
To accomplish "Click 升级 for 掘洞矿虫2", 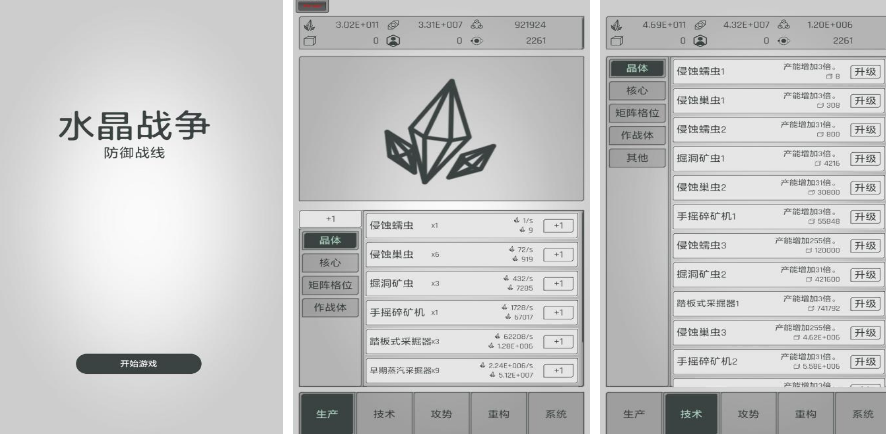I will (865, 275).
